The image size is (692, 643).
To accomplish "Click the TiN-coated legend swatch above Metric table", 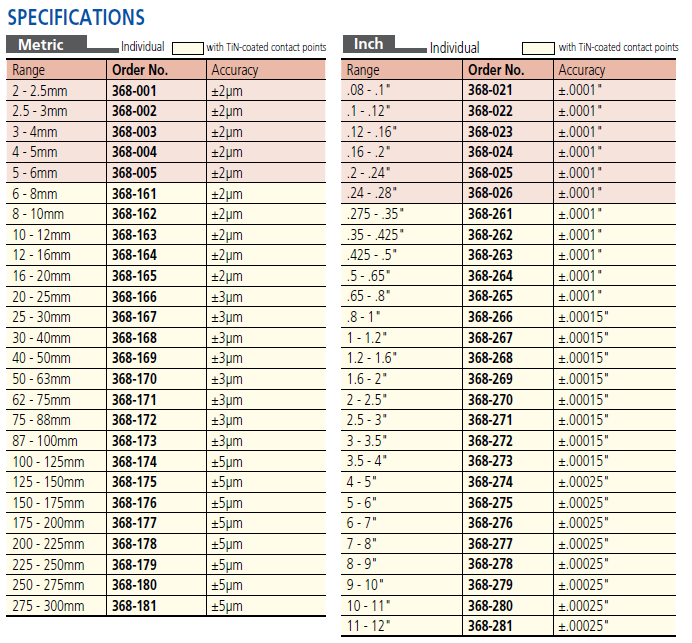I will pyautogui.click(x=187, y=48).
